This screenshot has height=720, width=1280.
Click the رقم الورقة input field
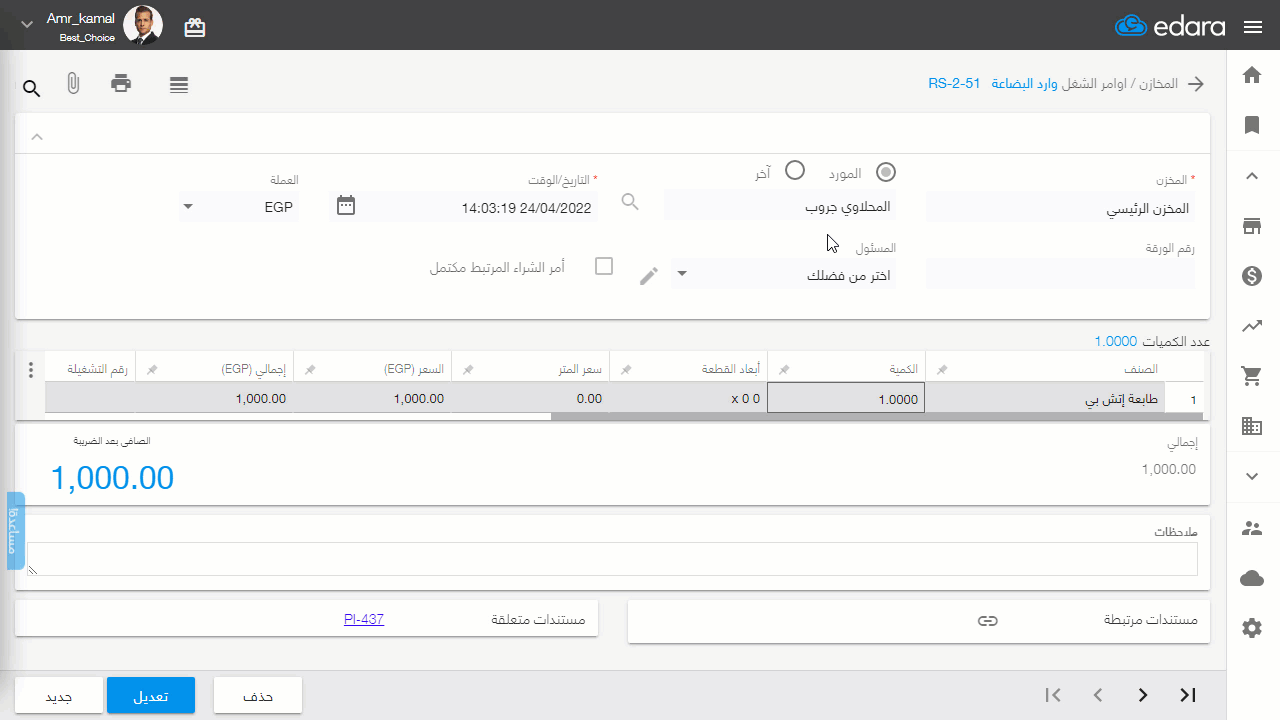click(1060, 274)
